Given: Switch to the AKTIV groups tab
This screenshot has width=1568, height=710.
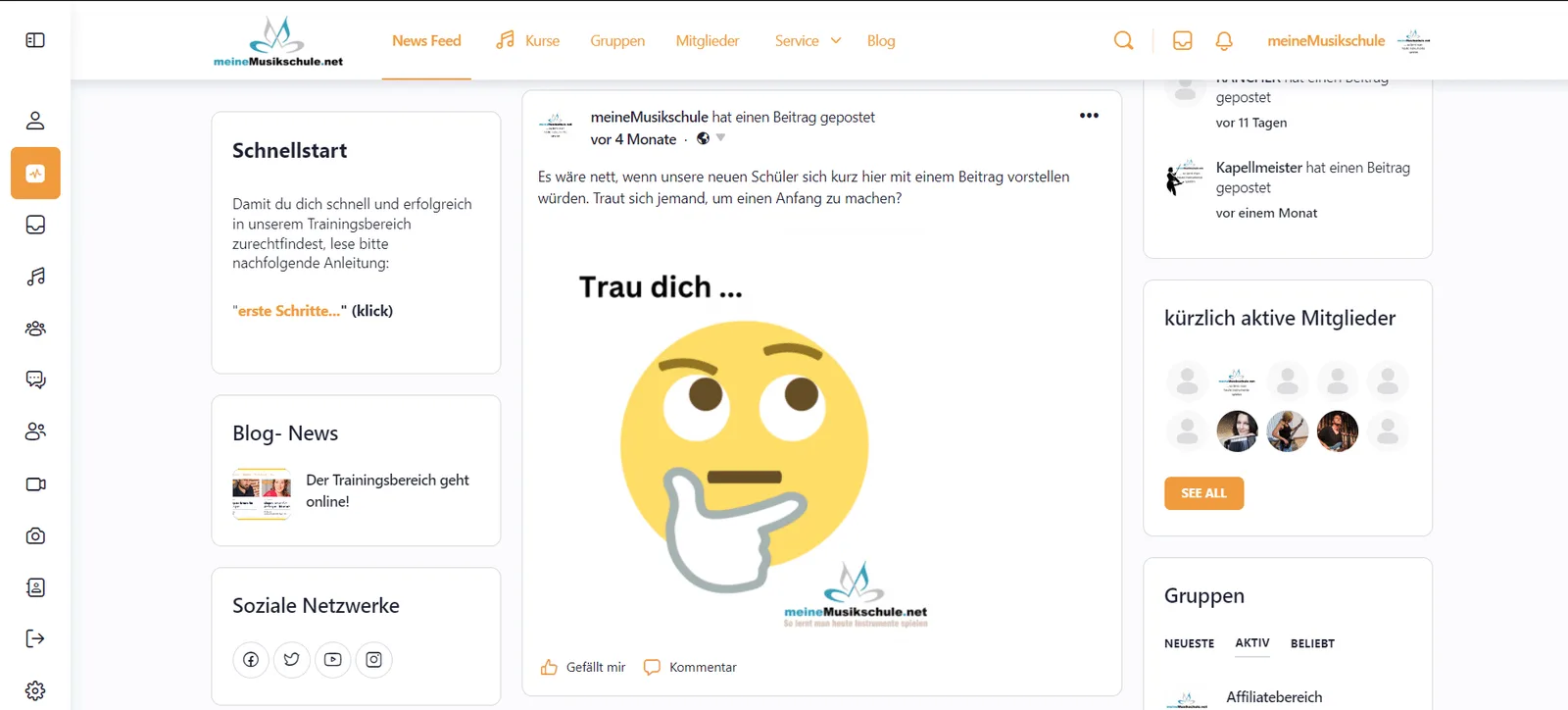Looking at the screenshot, I should [1252, 643].
